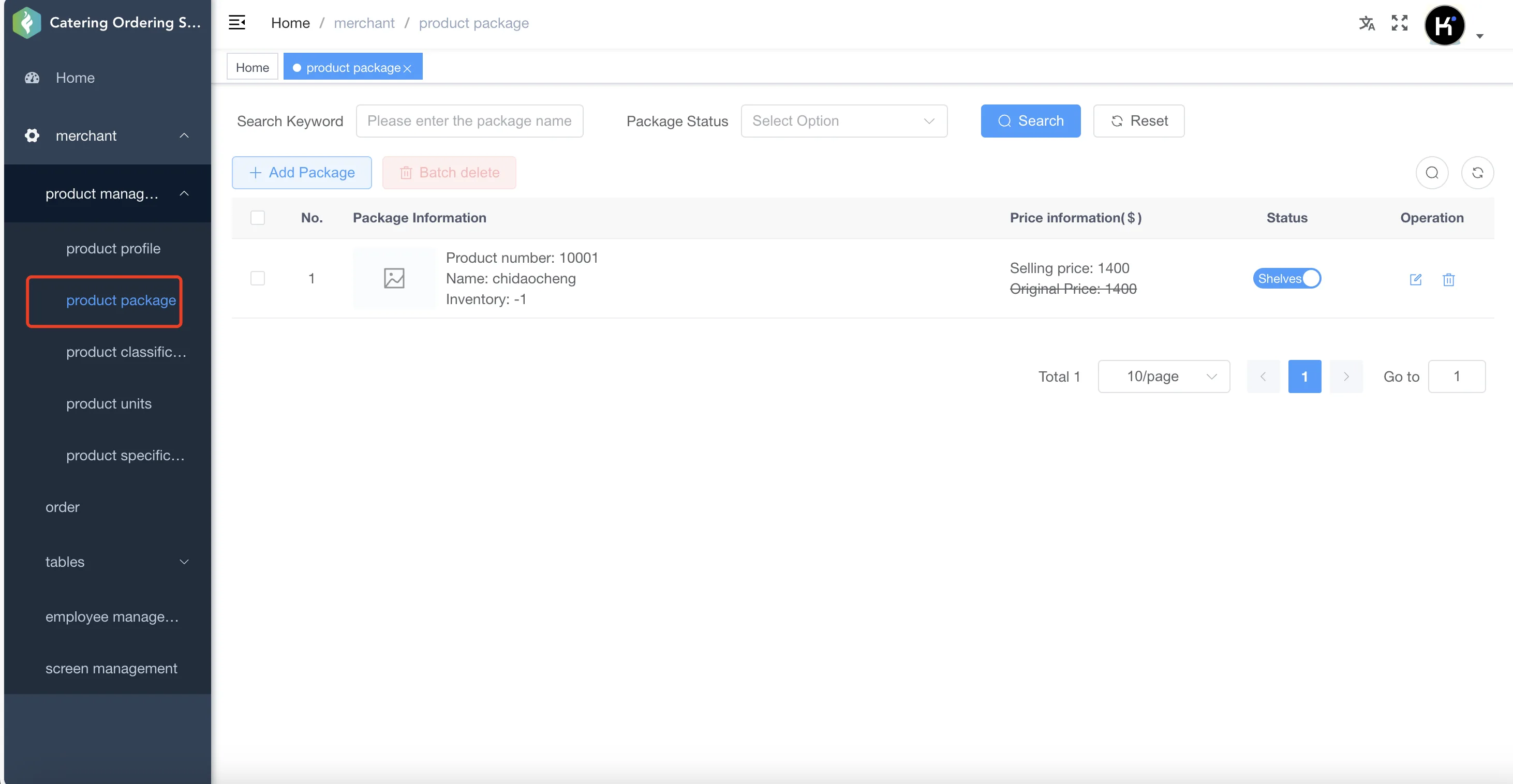Click the 'Selling price: 1400' text

1069,267
